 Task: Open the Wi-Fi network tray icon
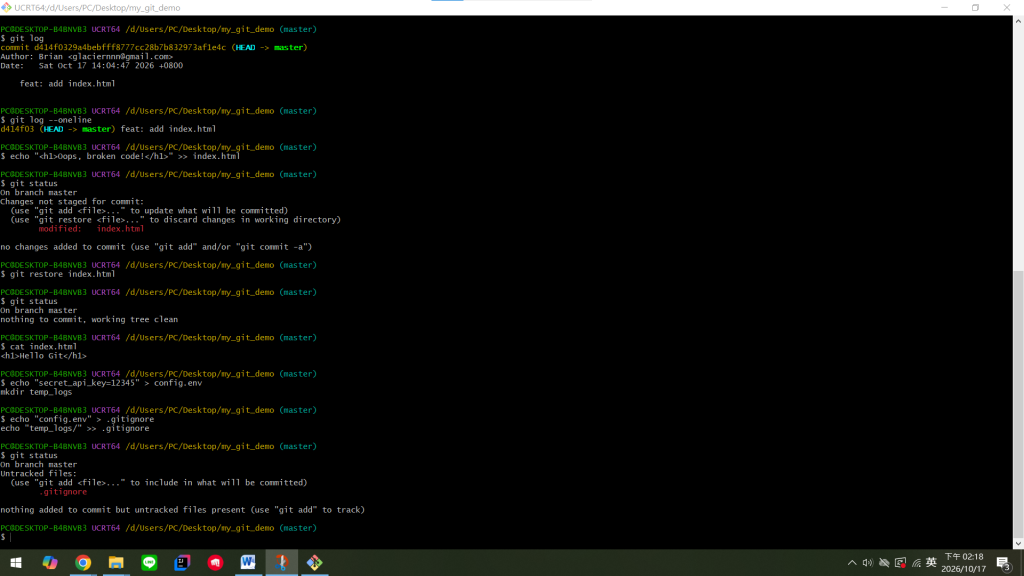[x=916, y=563]
